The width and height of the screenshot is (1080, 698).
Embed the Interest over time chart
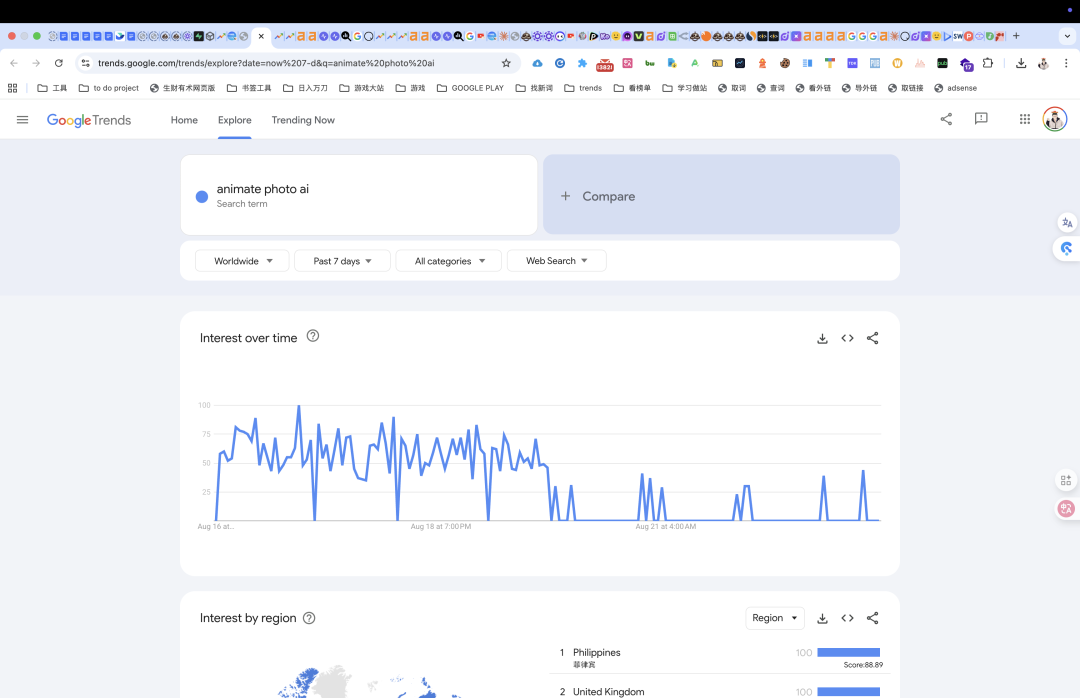coord(847,338)
